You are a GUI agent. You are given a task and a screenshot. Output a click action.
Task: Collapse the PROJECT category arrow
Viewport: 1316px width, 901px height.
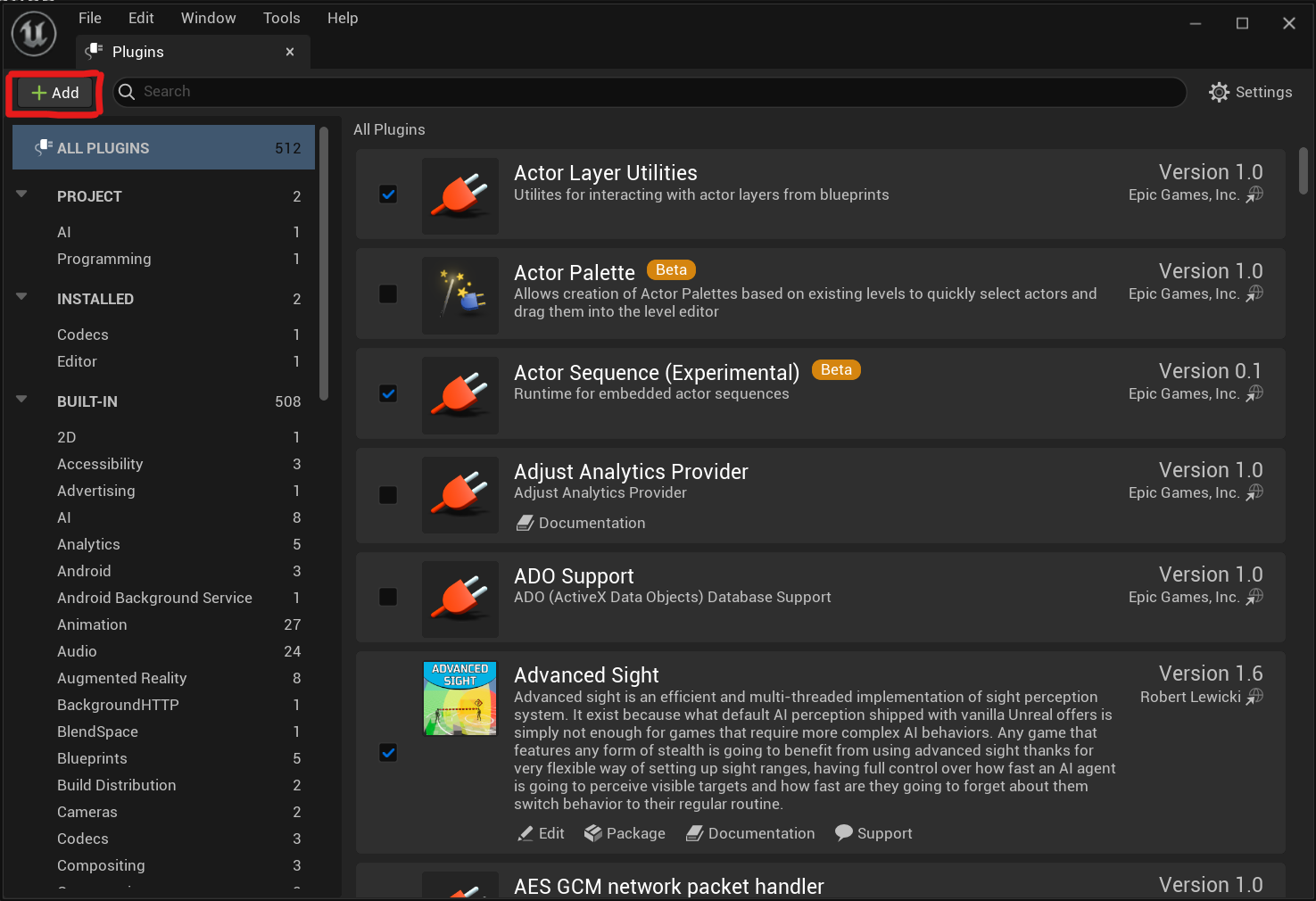coord(21,194)
